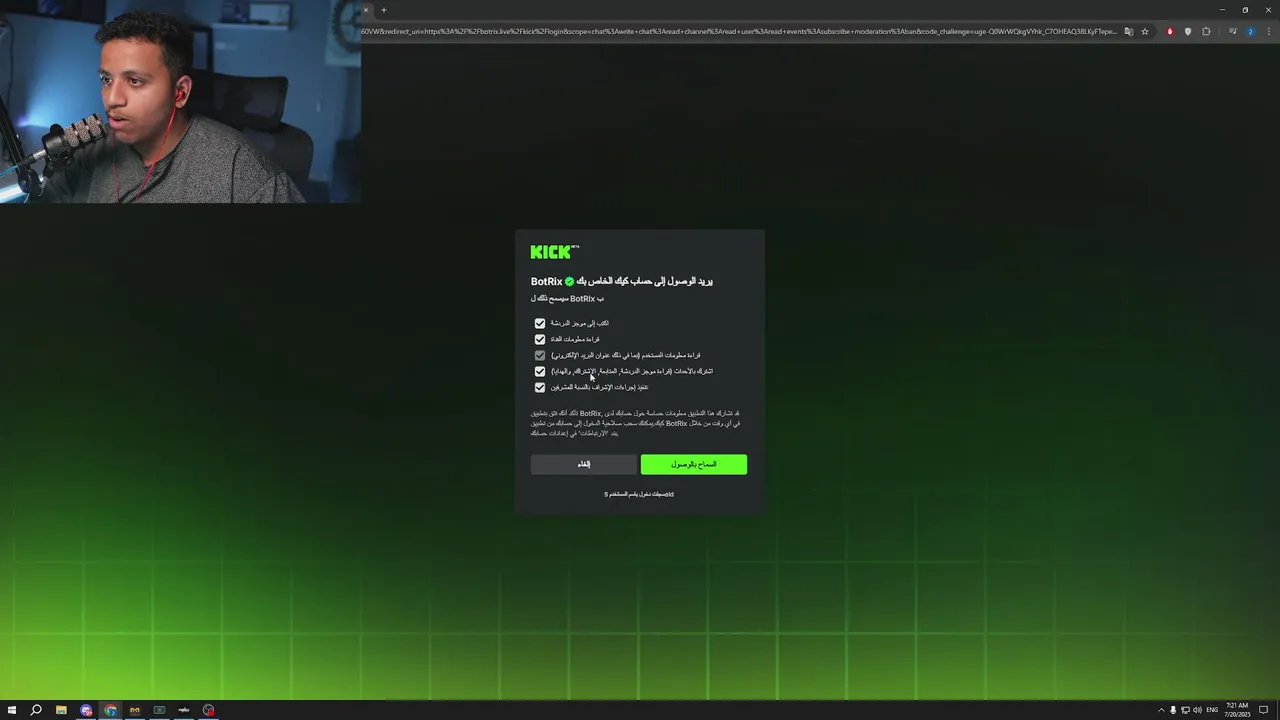Open Chrome from the taskbar

(110, 710)
